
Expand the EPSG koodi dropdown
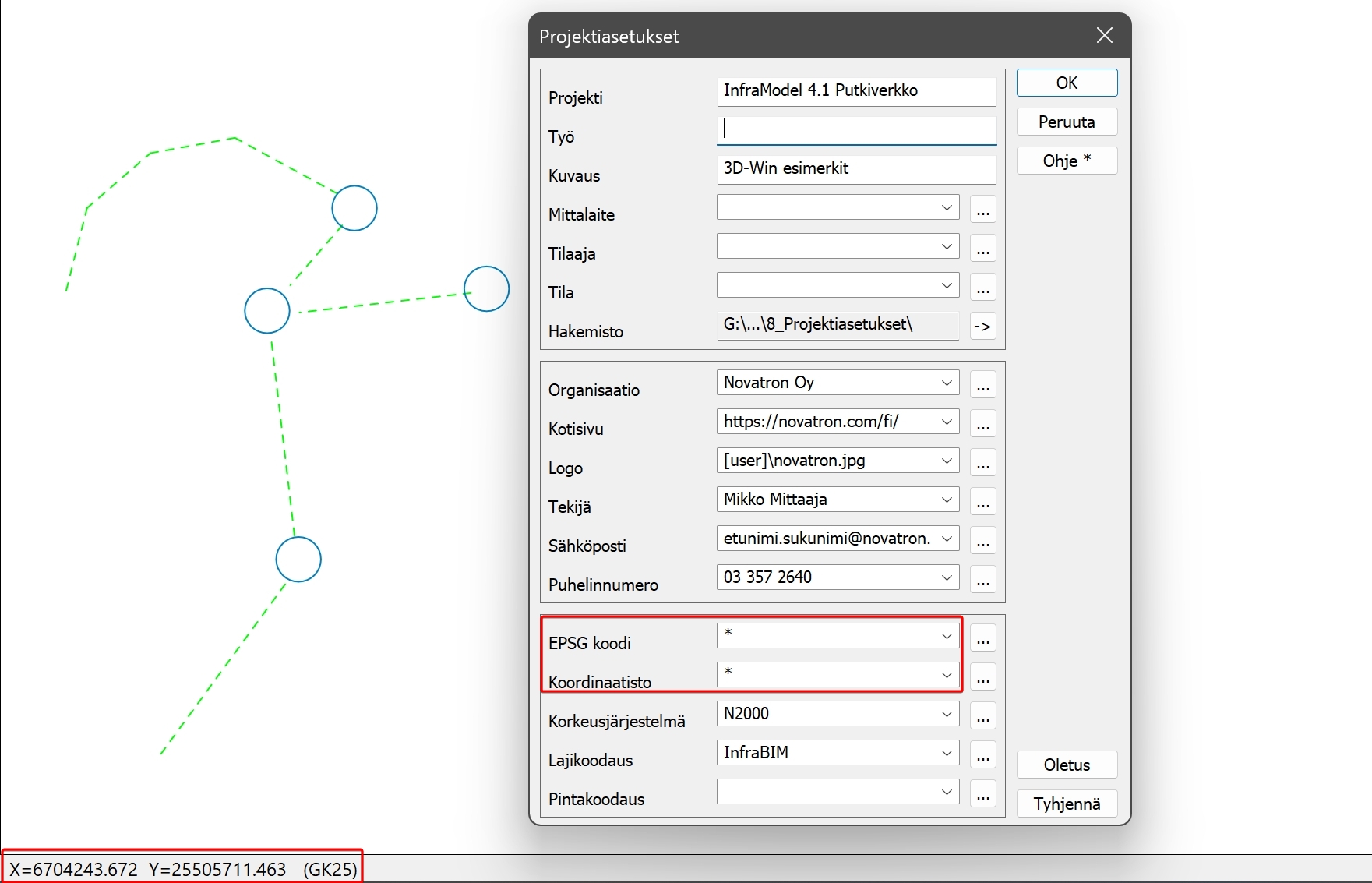coord(947,636)
